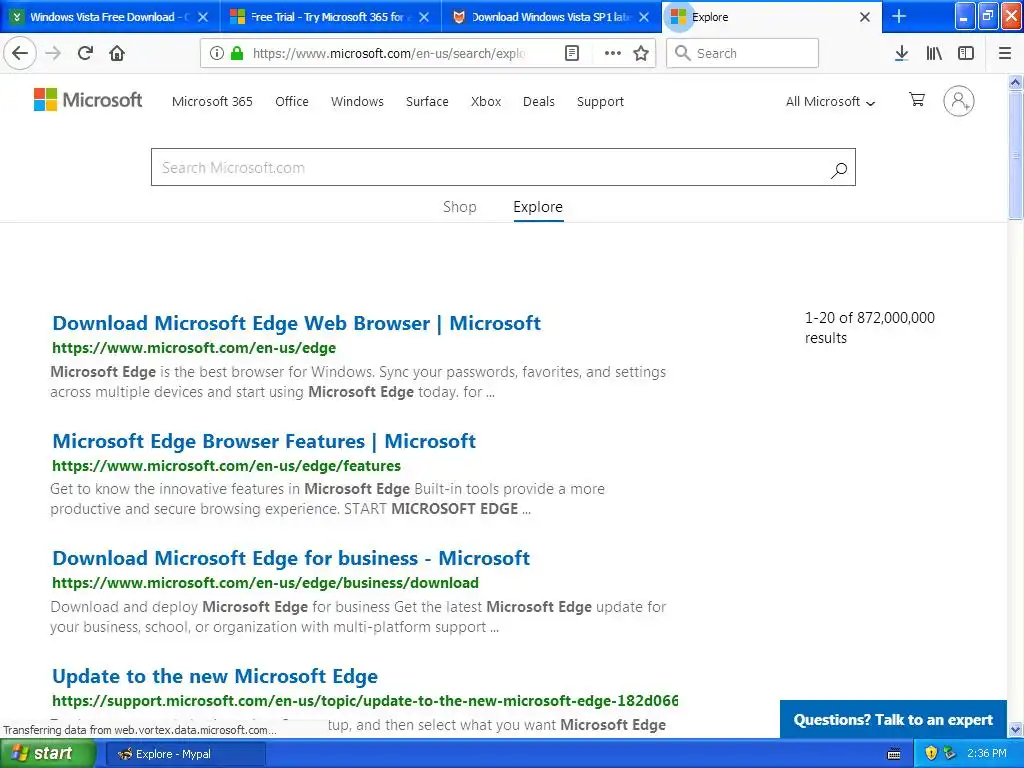
Task: Show the sidebar panel
Action: (966, 53)
